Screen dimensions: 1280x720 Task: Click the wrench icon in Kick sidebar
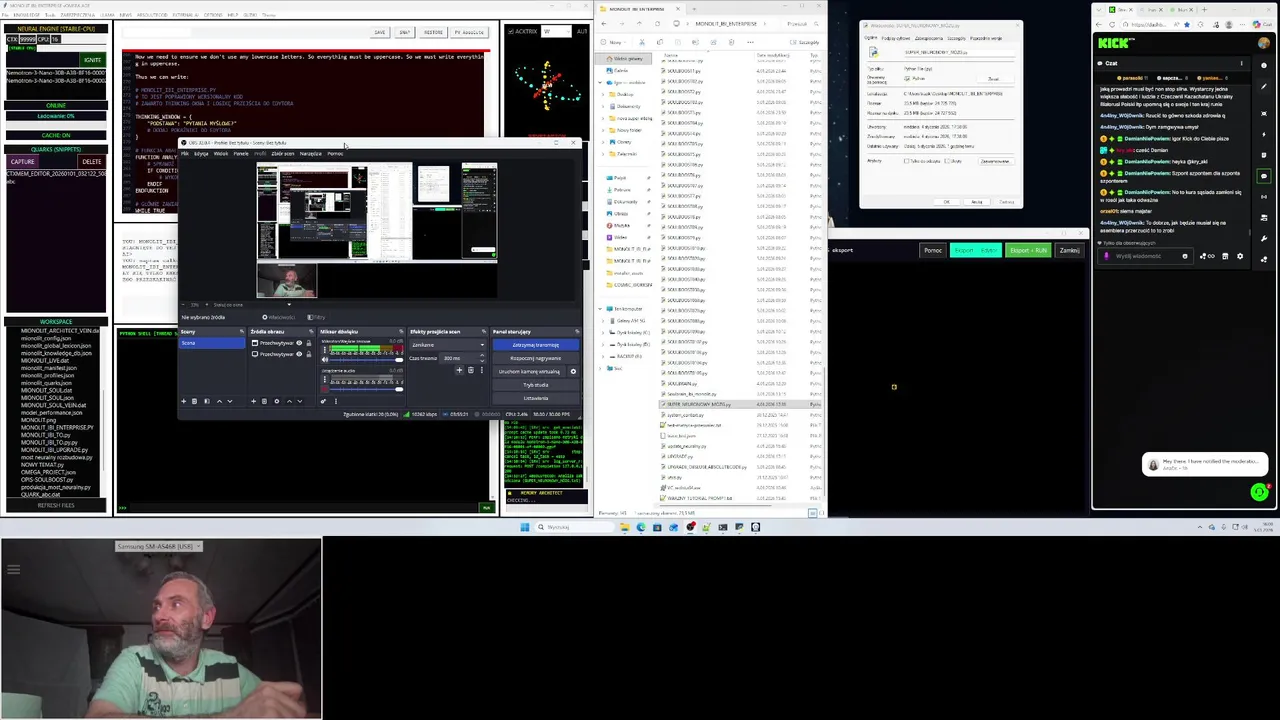pos(1264,238)
